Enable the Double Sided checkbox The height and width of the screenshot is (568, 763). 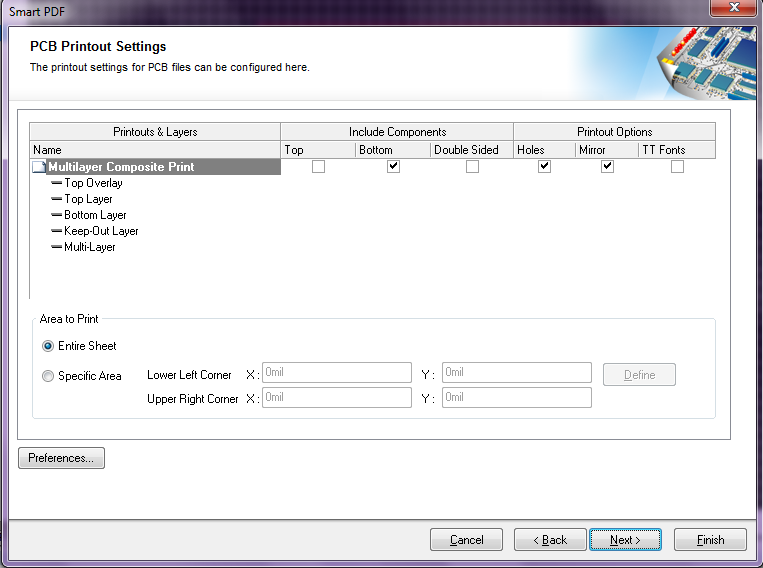pos(472,166)
